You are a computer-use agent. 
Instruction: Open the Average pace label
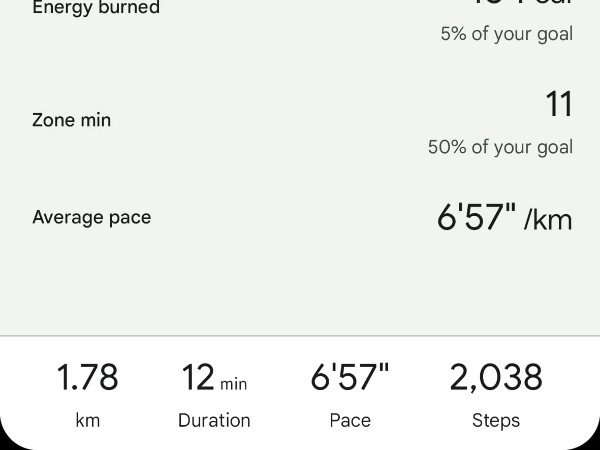point(92,218)
